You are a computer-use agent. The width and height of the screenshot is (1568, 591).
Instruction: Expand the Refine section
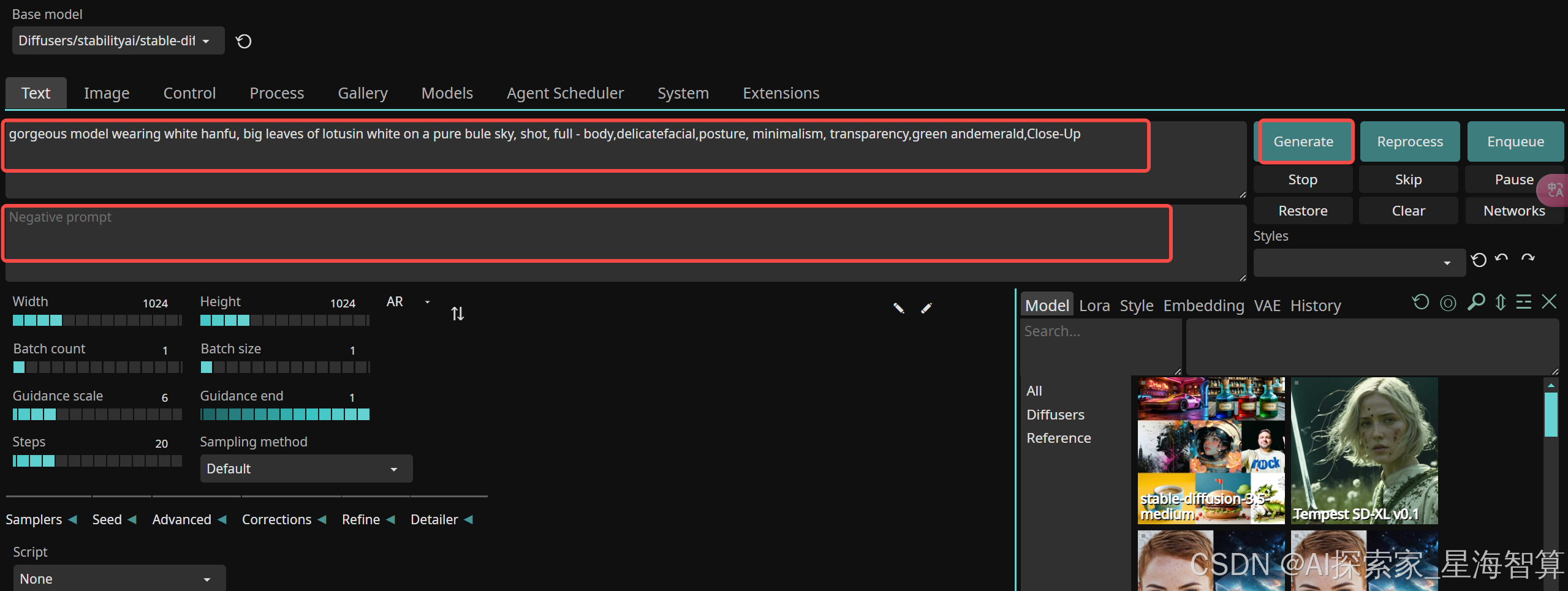click(369, 519)
